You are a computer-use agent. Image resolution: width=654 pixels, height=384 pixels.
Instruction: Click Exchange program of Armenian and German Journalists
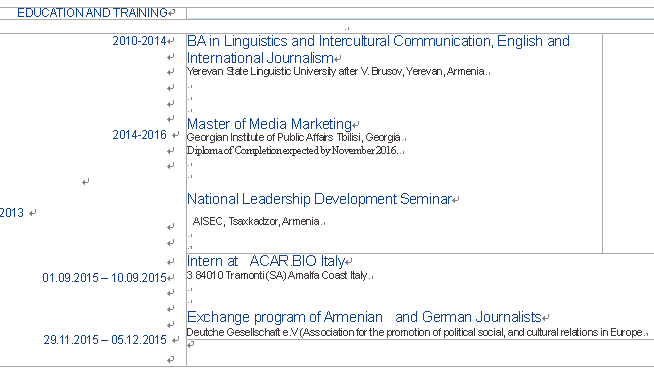(x=364, y=317)
